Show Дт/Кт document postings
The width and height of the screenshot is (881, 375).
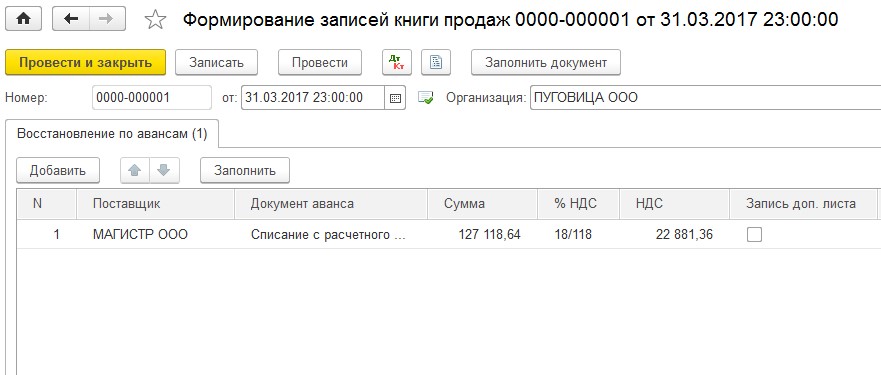(397, 62)
